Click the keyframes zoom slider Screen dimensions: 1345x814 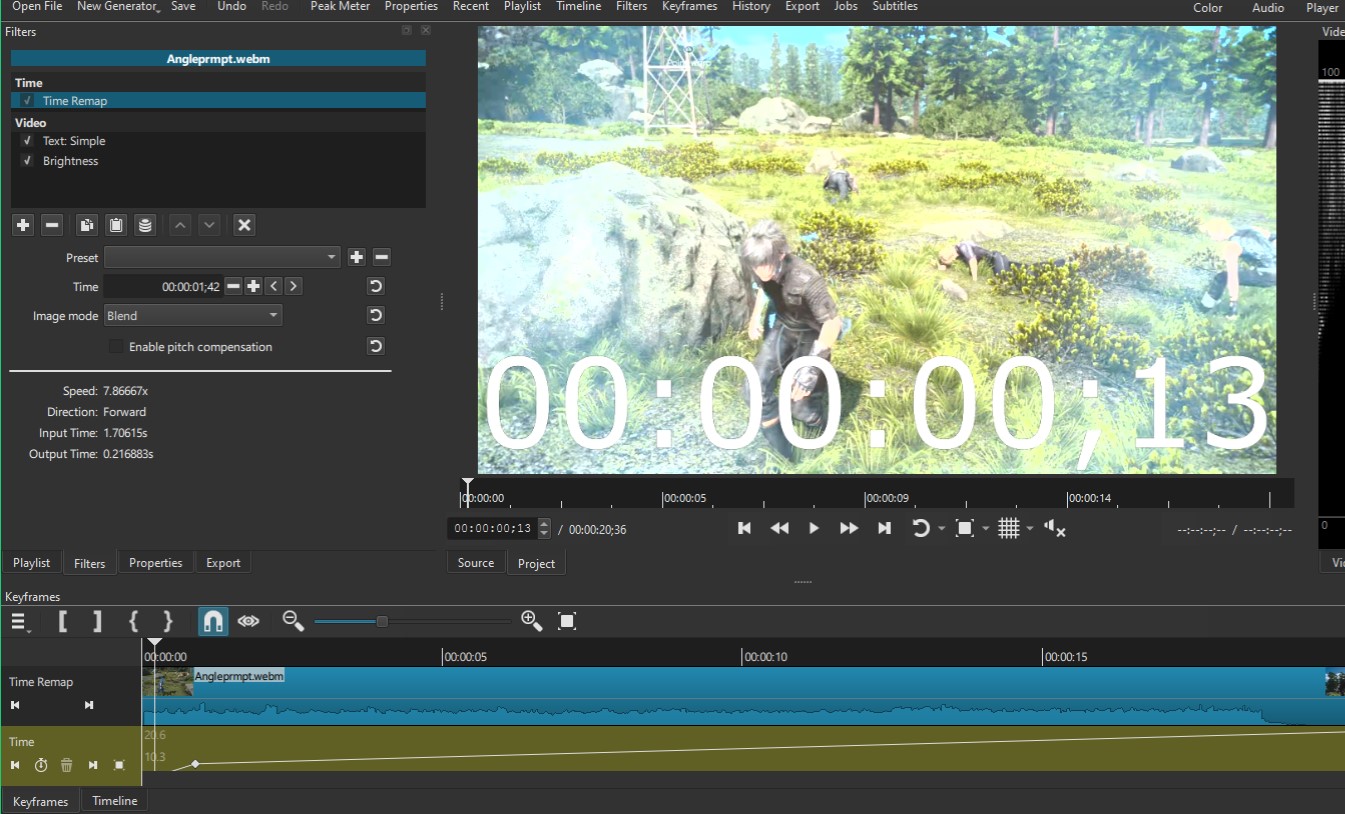[x=382, y=622]
